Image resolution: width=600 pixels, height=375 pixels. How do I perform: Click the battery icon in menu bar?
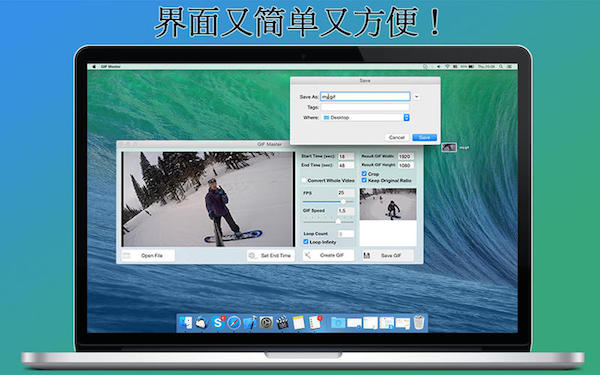tap(471, 67)
